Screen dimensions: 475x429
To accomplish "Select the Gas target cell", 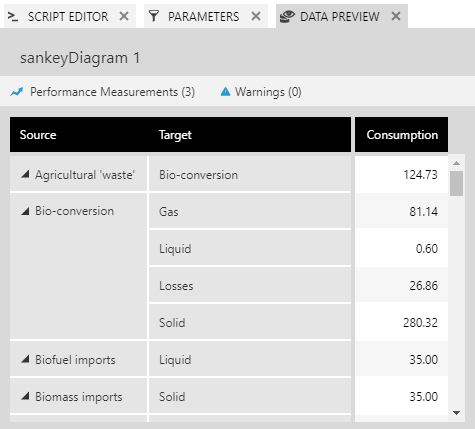I will click(x=250, y=211).
